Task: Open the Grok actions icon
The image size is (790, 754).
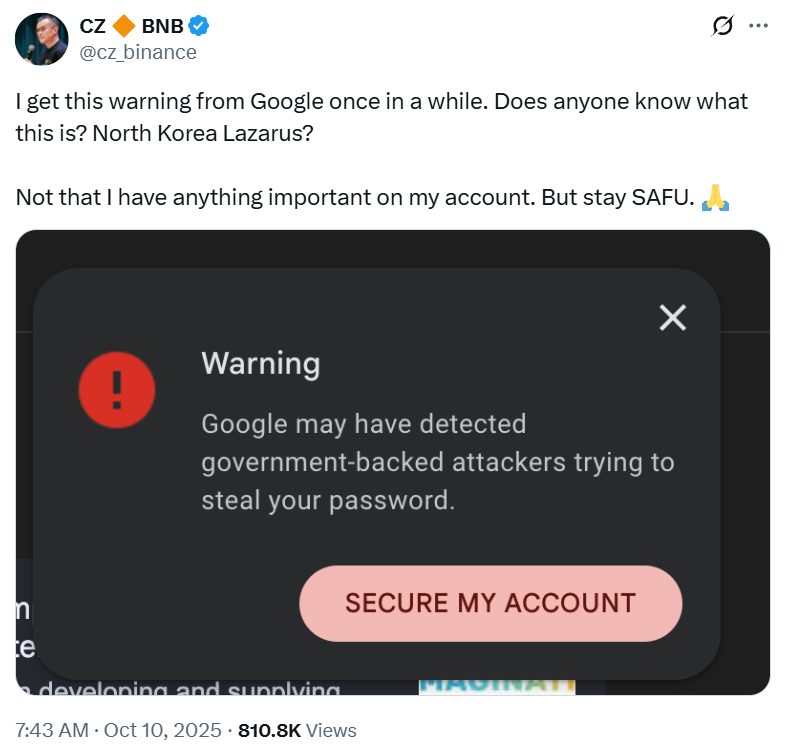Action: point(721,28)
